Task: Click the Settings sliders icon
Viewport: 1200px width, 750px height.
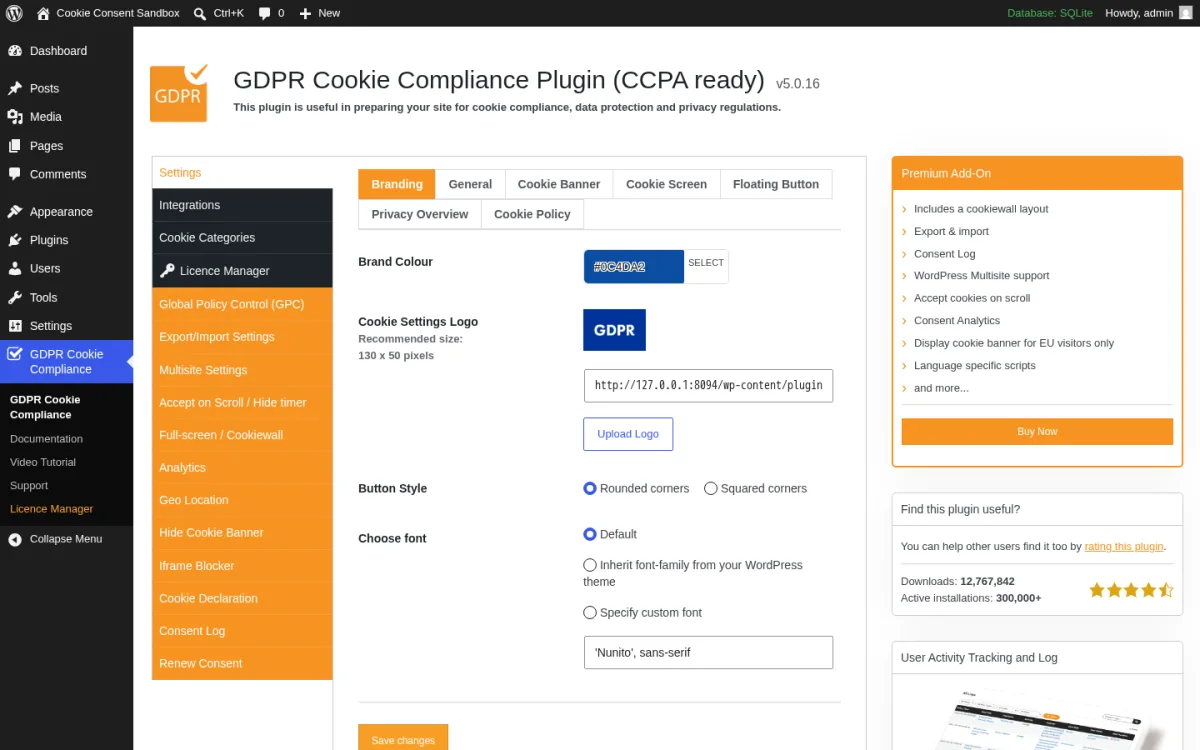Action: tap(15, 326)
